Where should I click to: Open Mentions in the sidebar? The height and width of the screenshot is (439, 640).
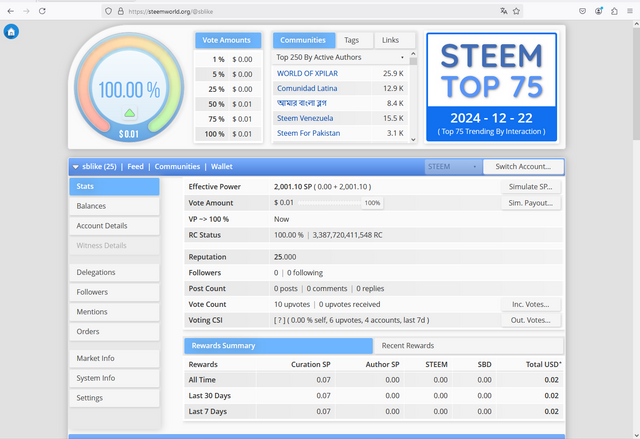pos(114,312)
